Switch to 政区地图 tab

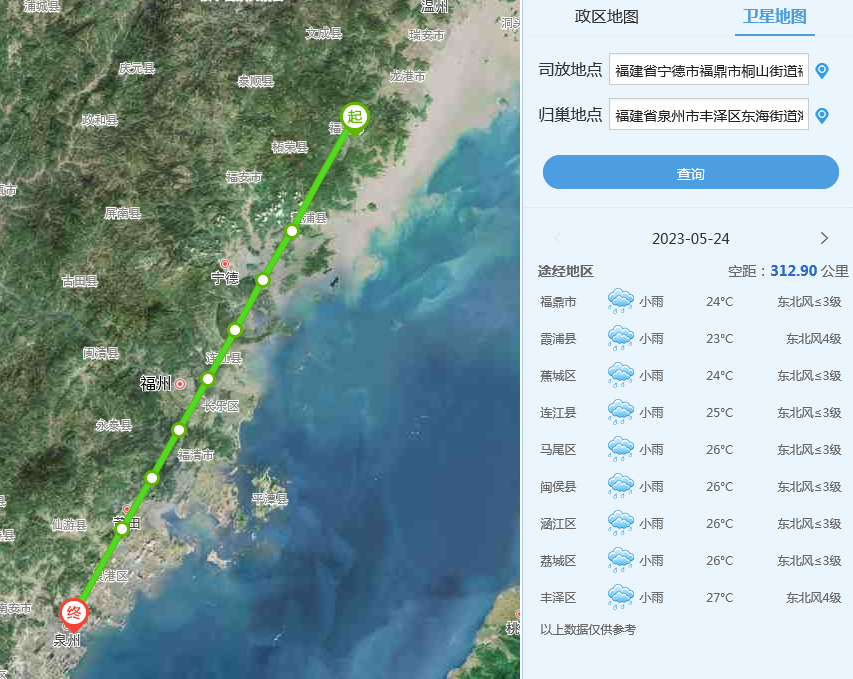click(606, 17)
